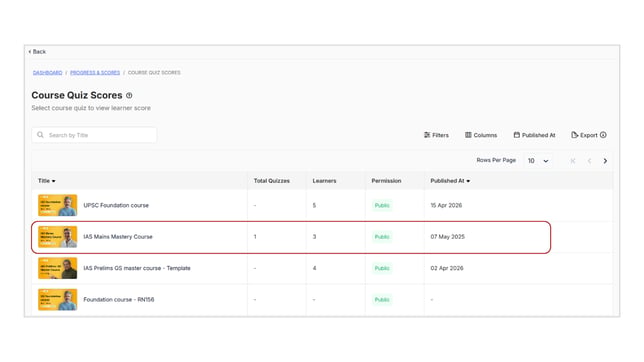
Task: Go to the first page arrow
Action: [573, 161]
